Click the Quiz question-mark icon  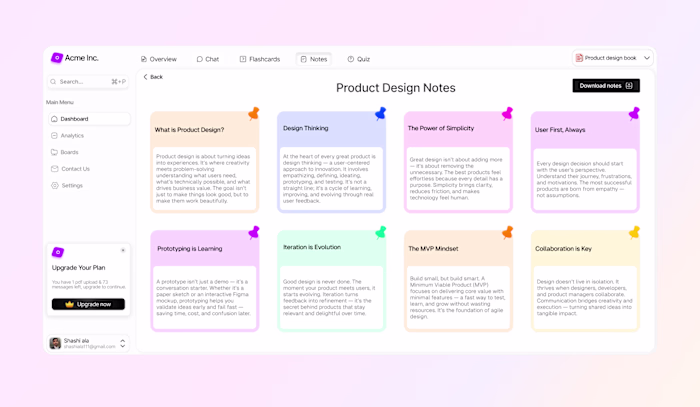351,59
